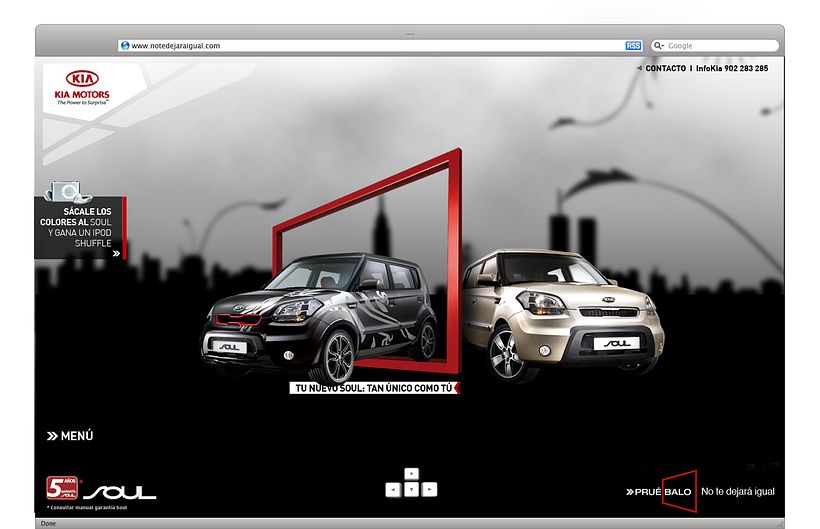Click the right arrow key
The height and width of the screenshot is (529, 820).
click(429, 490)
